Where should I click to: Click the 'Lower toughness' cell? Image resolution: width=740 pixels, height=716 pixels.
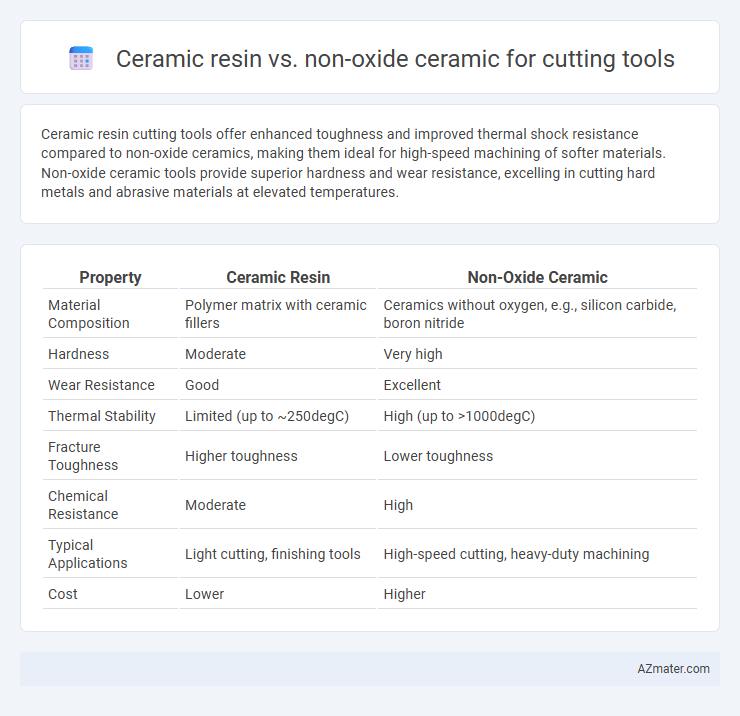coord(438,456)
